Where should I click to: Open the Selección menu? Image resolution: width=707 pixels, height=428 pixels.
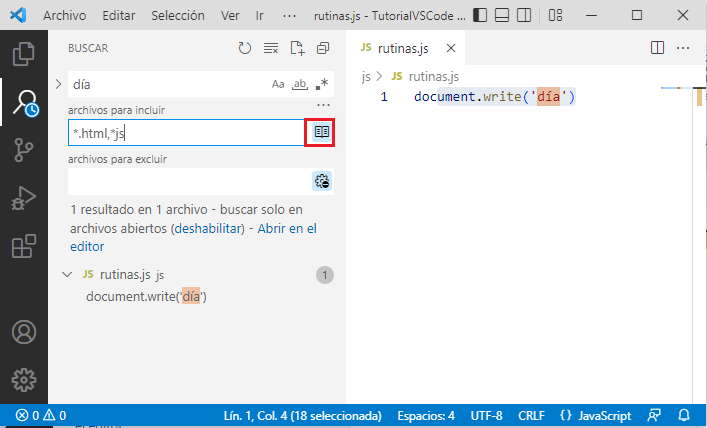tap(178, 15)
